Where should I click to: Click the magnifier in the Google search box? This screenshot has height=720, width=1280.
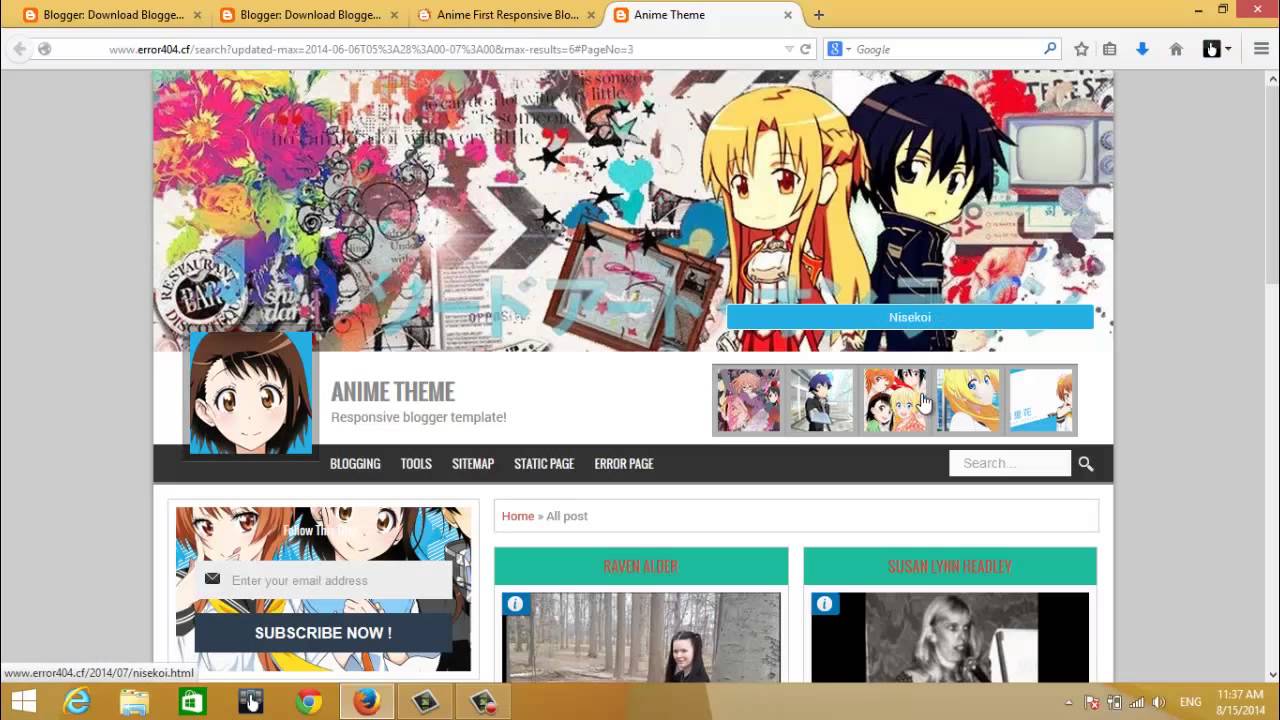point(1050,48)
